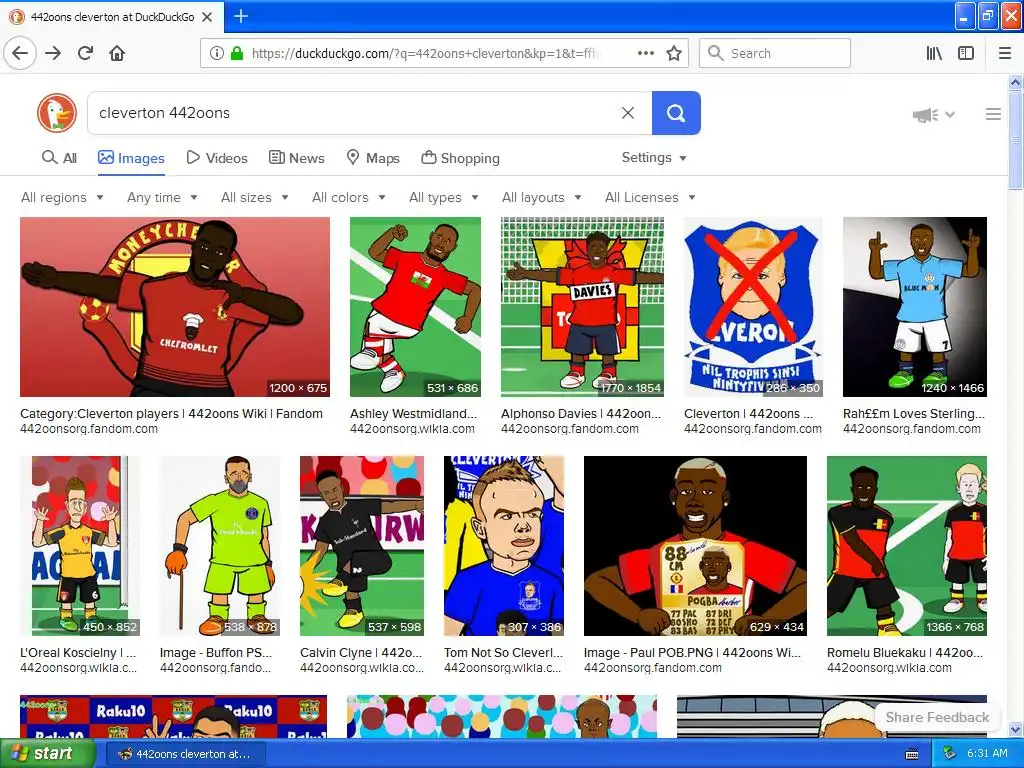The image size is (1024, 768).
Task: Open the Buffon PS image thumbnail
Action: [x=219, y=546]
